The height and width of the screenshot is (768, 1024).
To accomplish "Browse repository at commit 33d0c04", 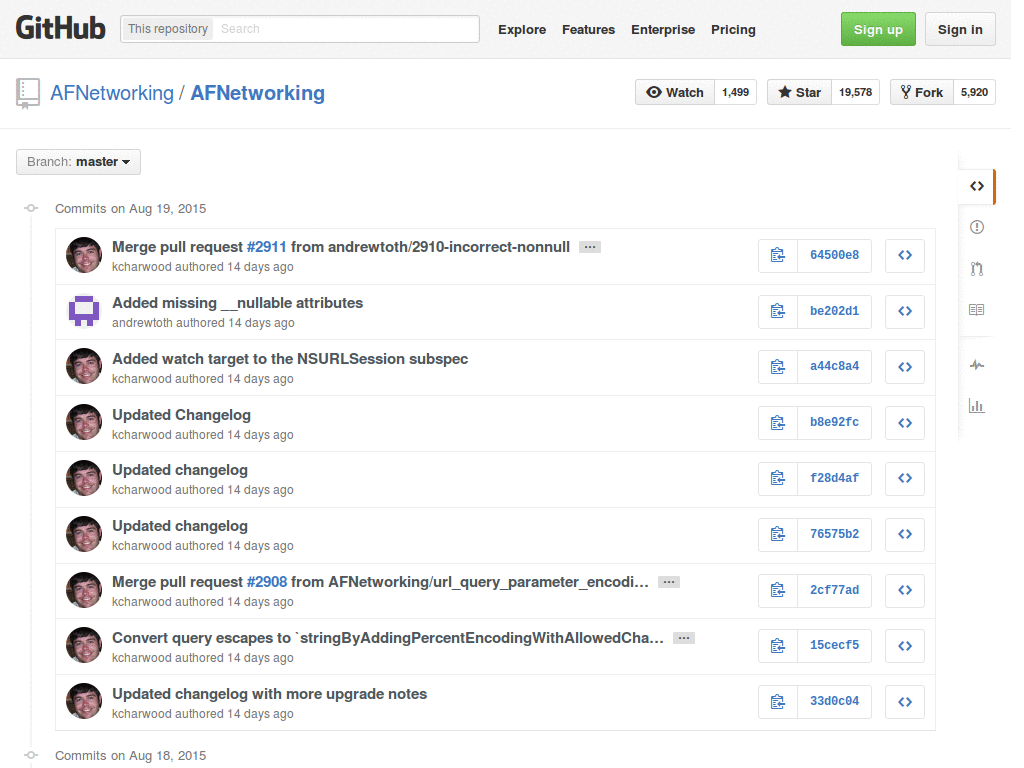I will pos(904,702).
